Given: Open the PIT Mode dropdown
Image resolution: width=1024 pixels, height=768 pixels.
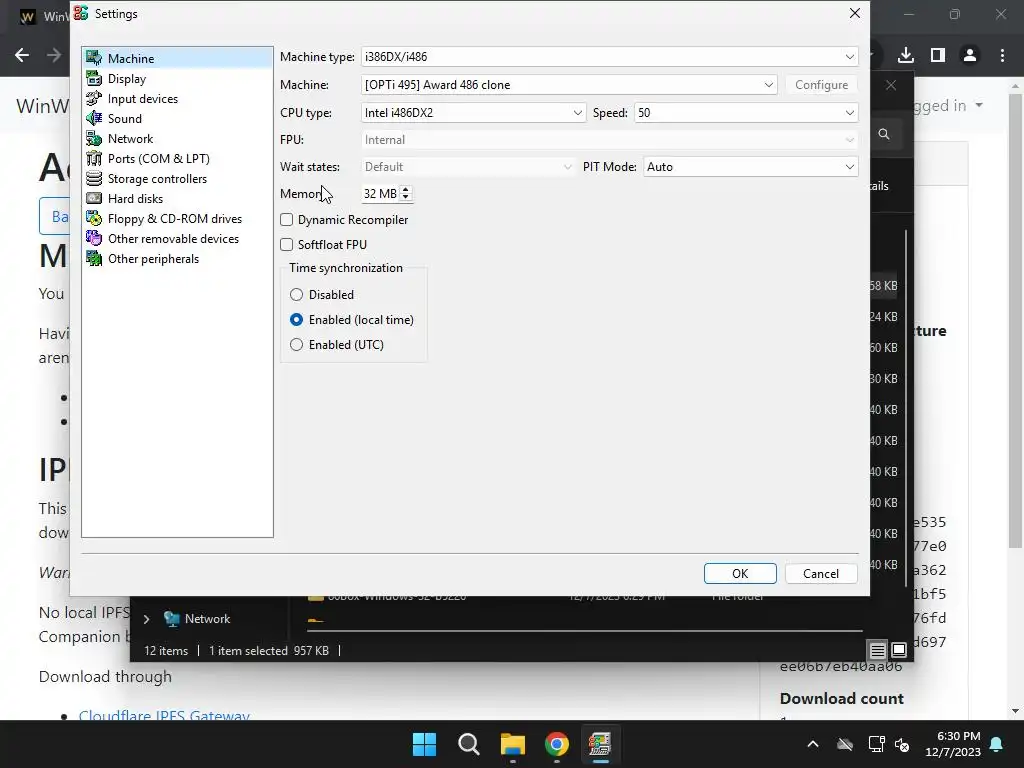Looking at the screenshot, I should [750, 167].
